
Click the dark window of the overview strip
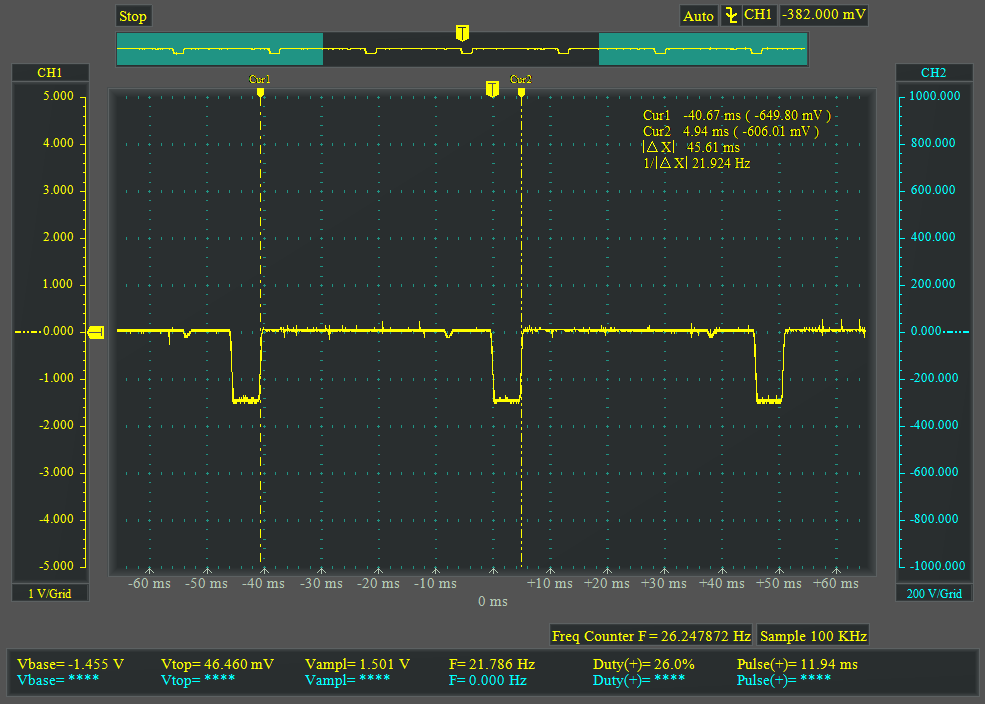coord(461,49)
